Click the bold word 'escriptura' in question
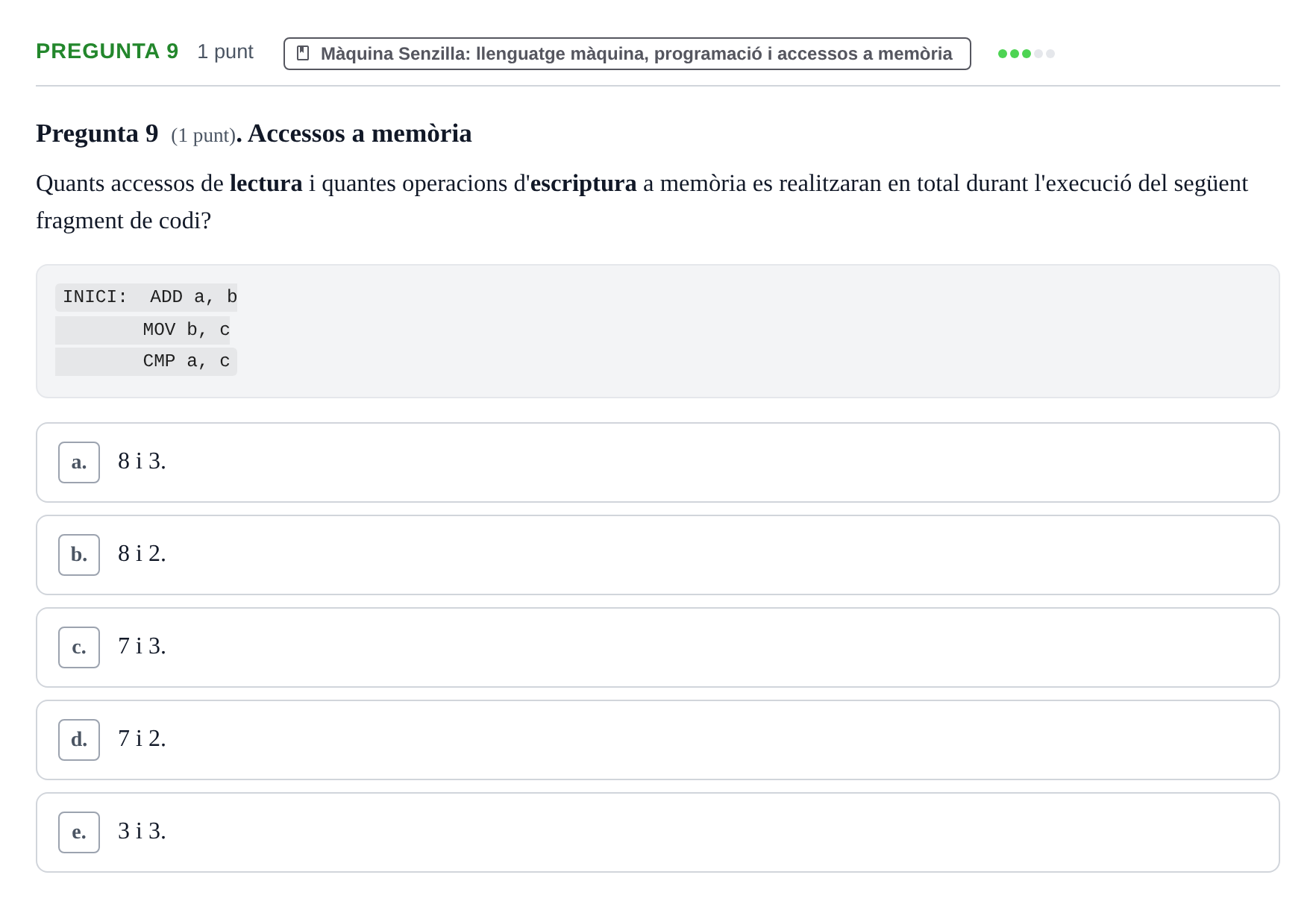The width and height of the screenshot is (1316, 910). (x=583, y=183)
